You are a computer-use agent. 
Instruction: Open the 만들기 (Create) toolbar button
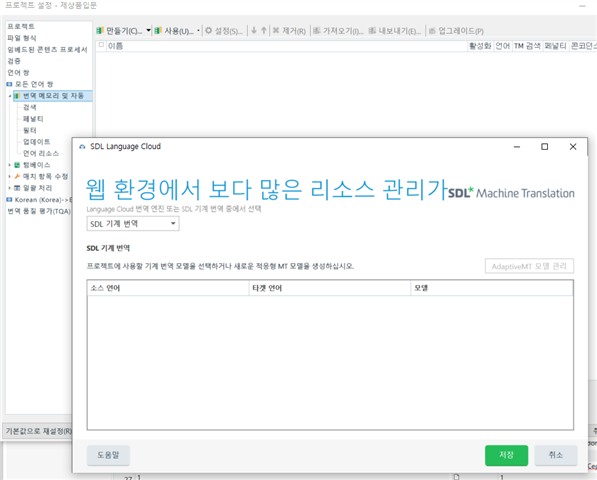(x=119, y=31)
